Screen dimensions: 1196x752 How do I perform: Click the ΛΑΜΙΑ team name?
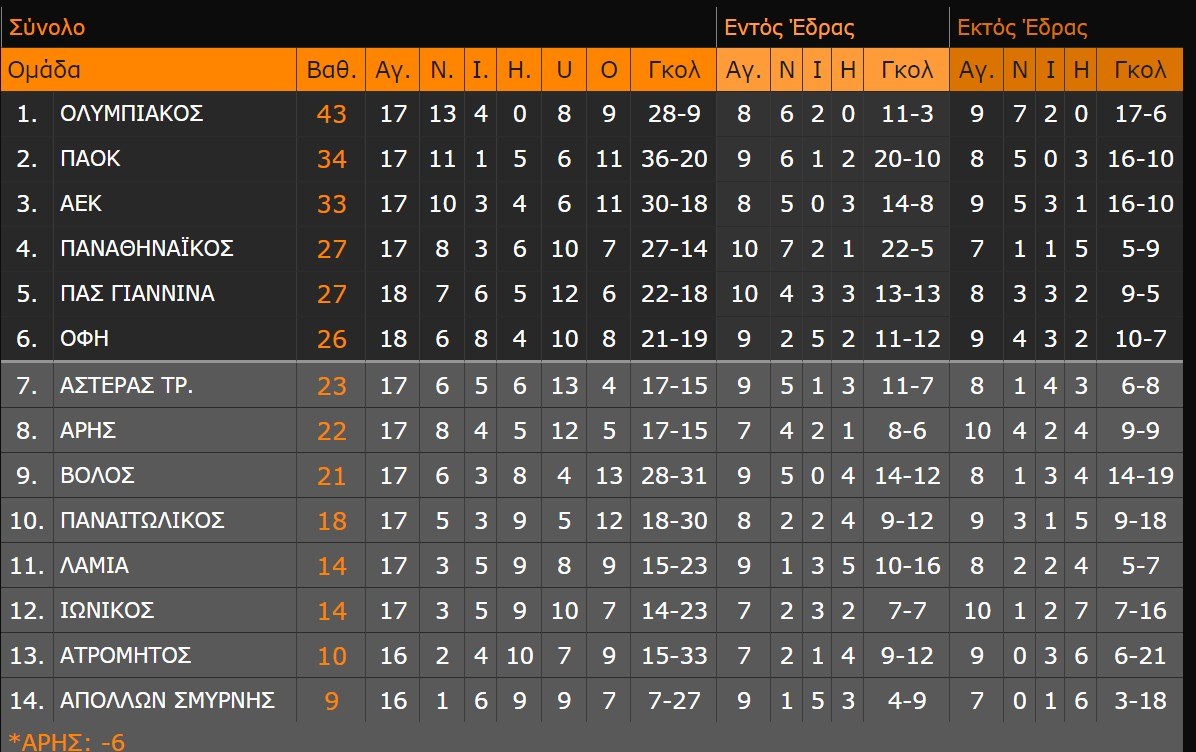pos(94,566)
